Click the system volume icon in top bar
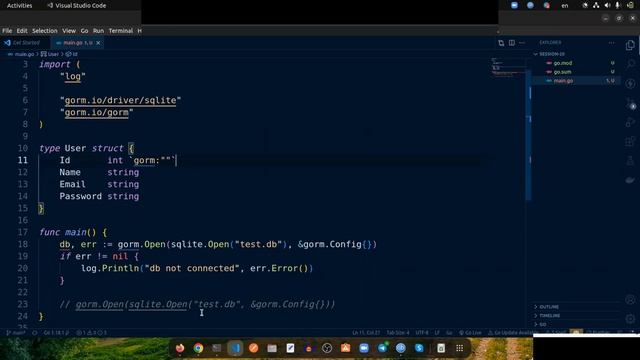Viewport: 640px width, 360px height. tap(607, 5)
